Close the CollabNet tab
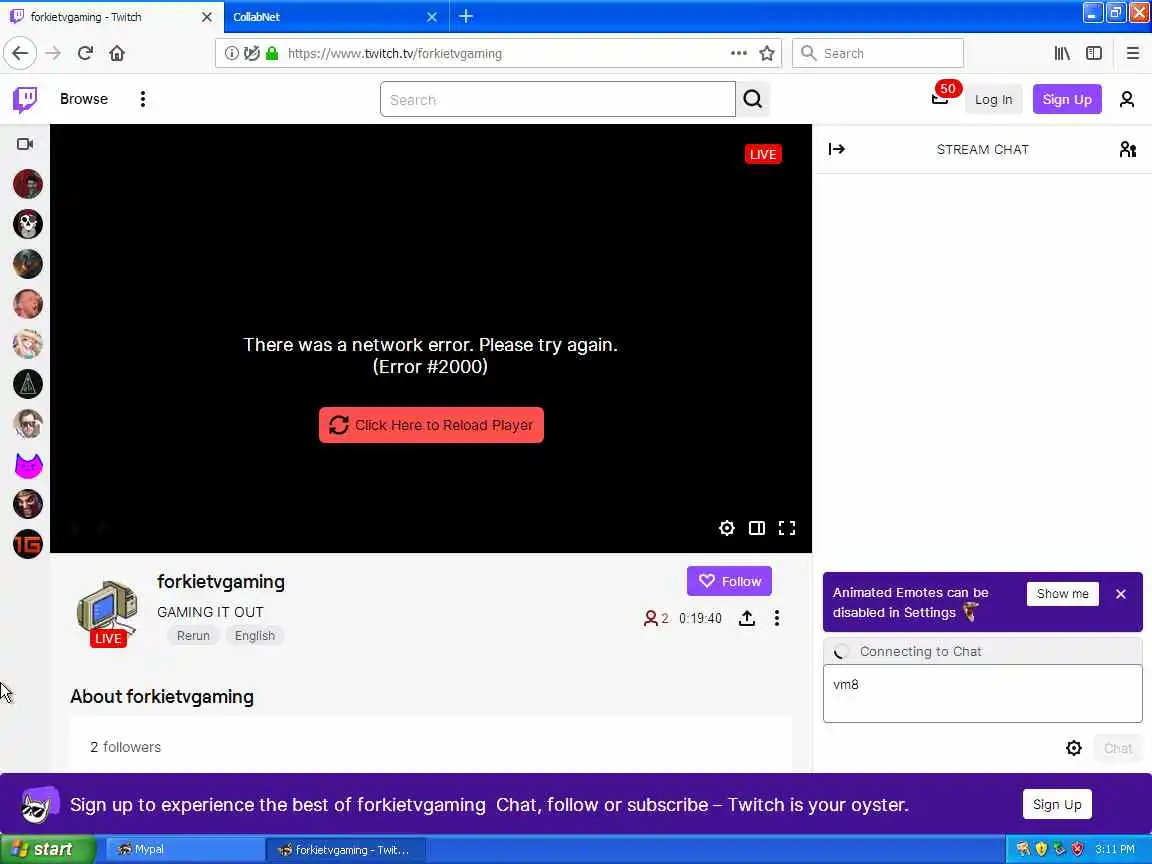Screen dimensions: 1152x864 (432, 17)
